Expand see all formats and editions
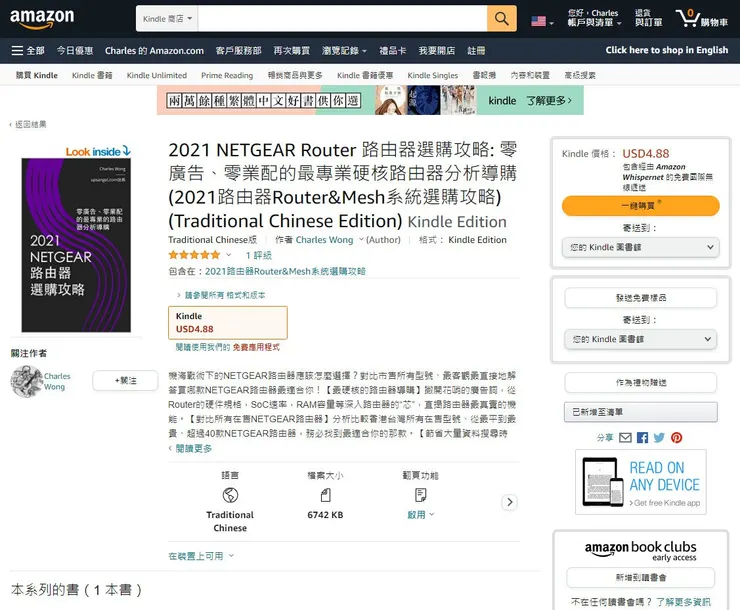The image size is (740, 610). pos(221,295)
